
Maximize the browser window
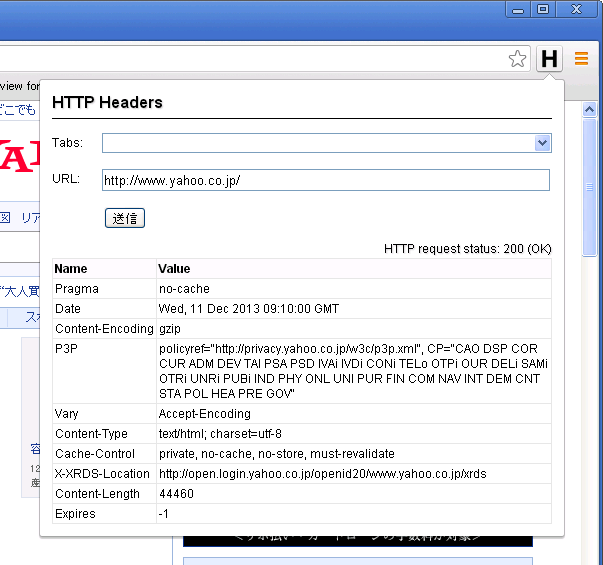(x=543, y=10)
